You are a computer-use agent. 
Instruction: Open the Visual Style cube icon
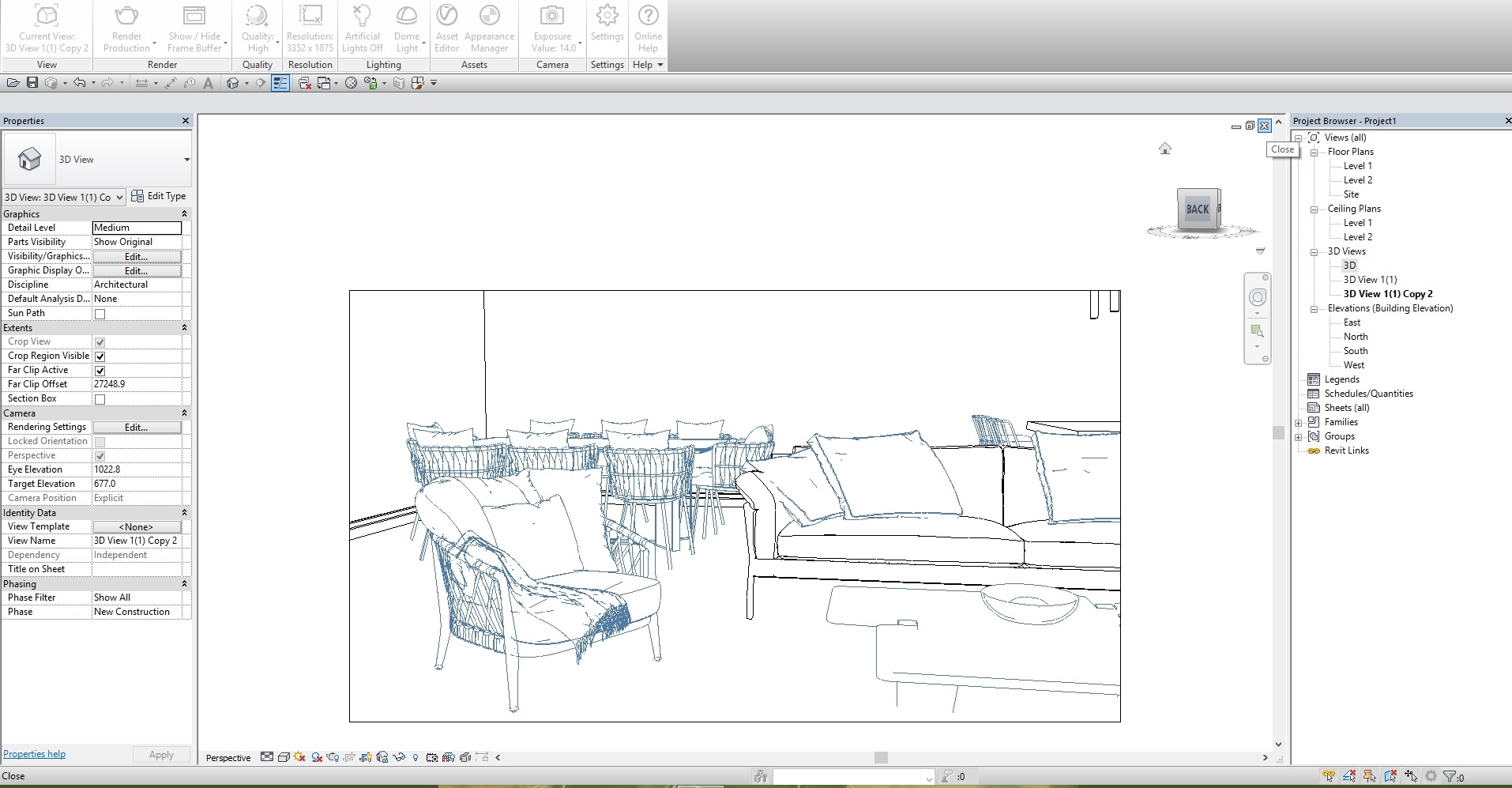[x=284, y=757]
